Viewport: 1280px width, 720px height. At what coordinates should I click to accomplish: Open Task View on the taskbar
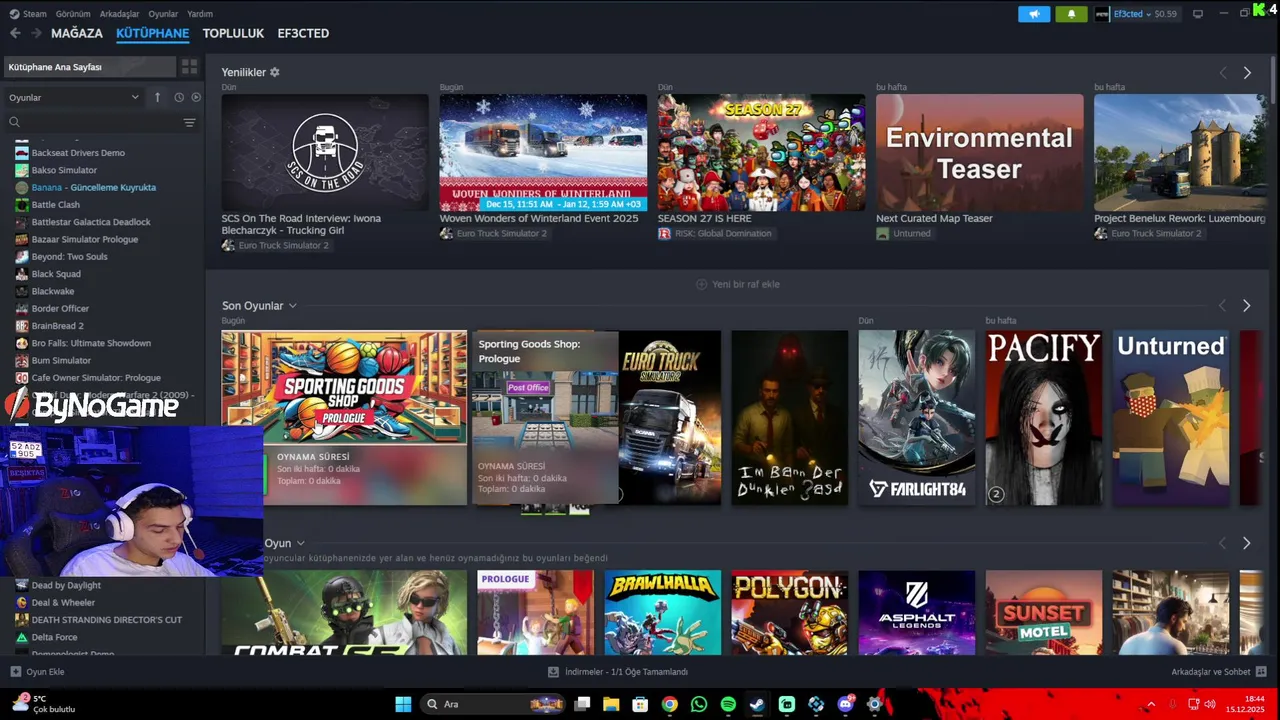[582, 704]
